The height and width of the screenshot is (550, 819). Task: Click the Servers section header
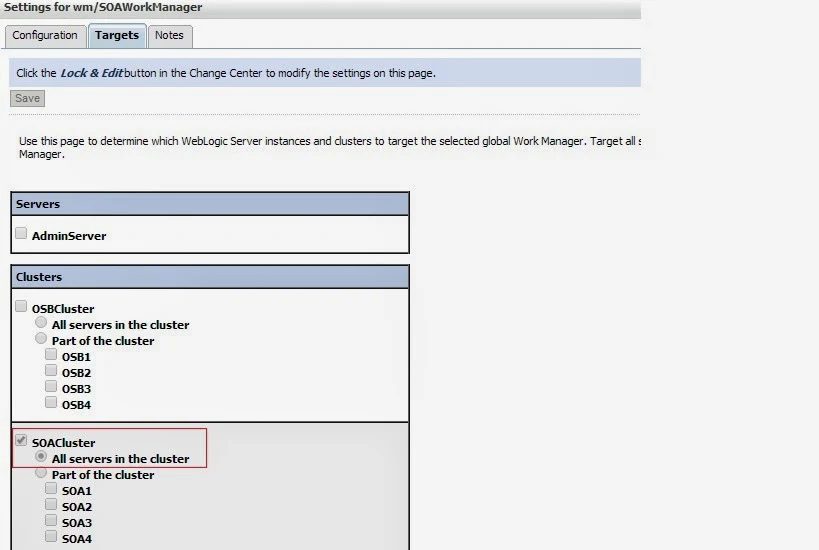coord(210,204)
